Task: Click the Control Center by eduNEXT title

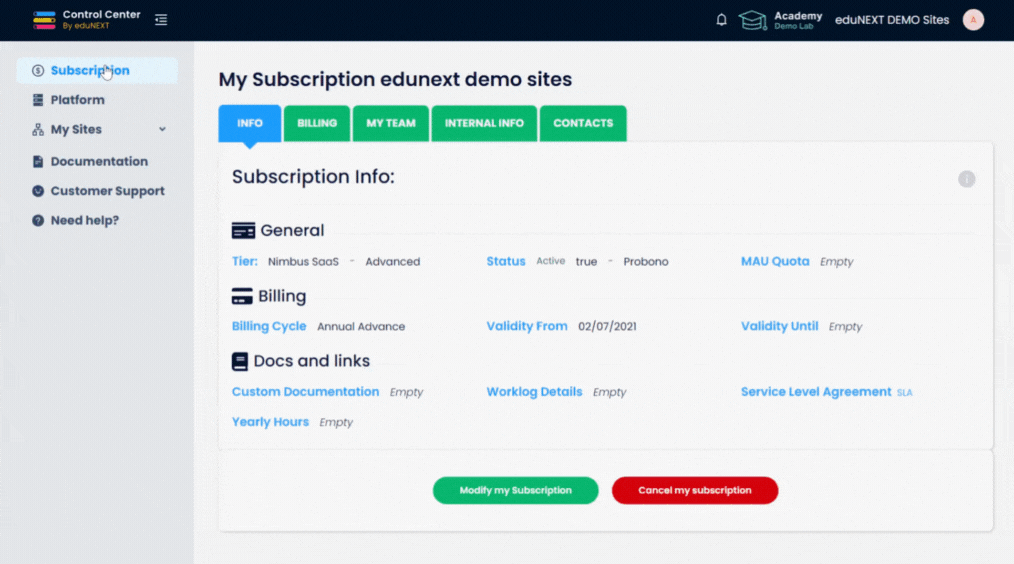Action: point(102,19)
